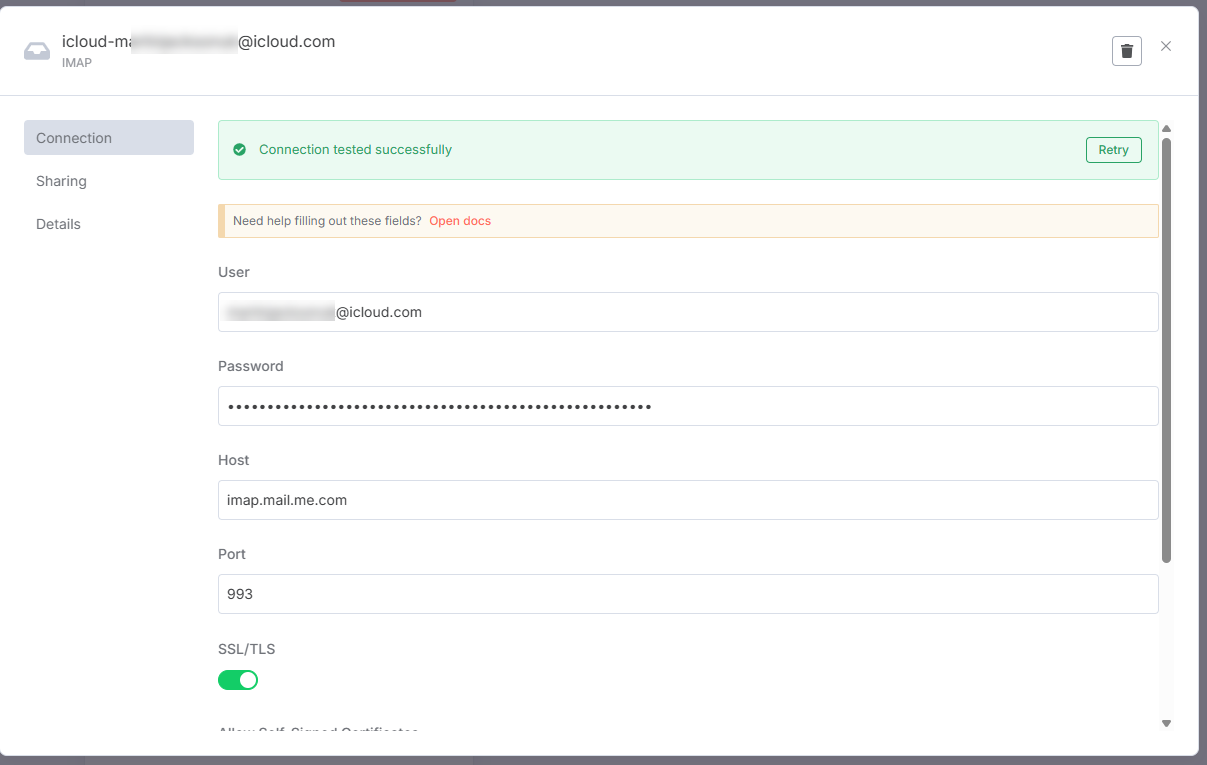Click the up arrow on the scrollbar
This screenshot has height=765, width=1207.
coord(1166,127)
